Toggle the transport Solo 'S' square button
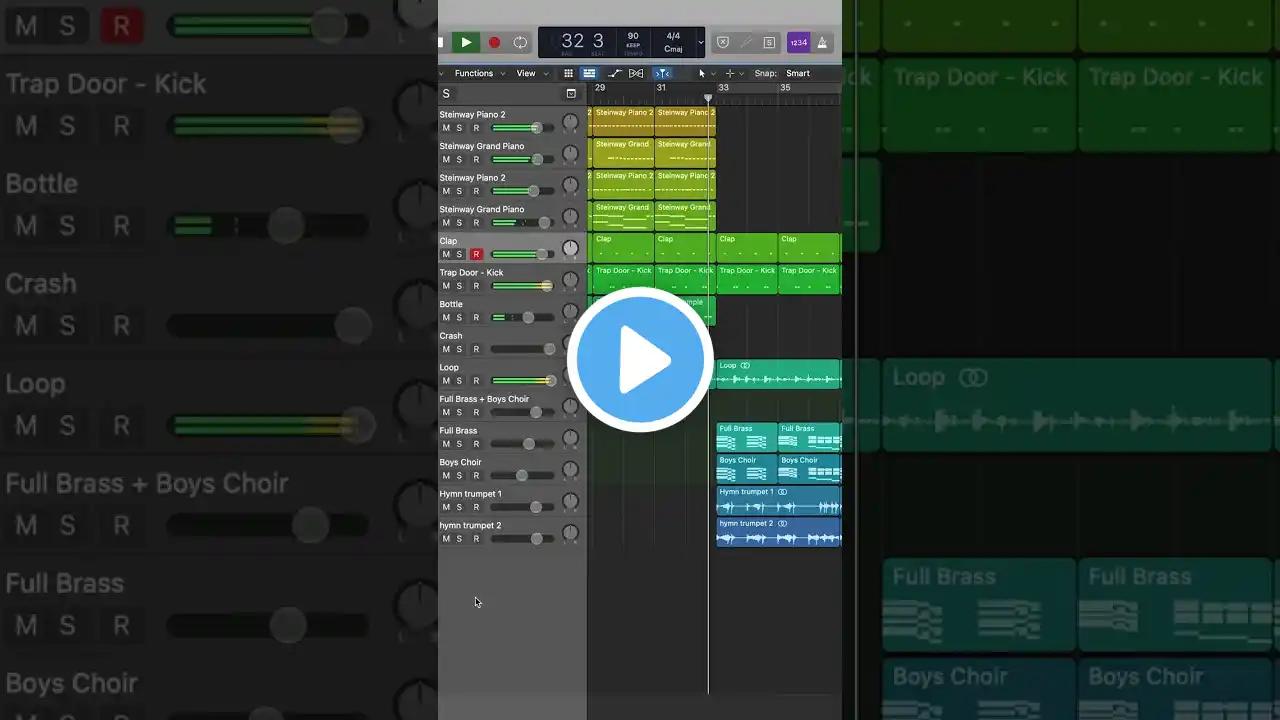The height and width of the screenshot is (720, 1280). click(x=769, y=42)
